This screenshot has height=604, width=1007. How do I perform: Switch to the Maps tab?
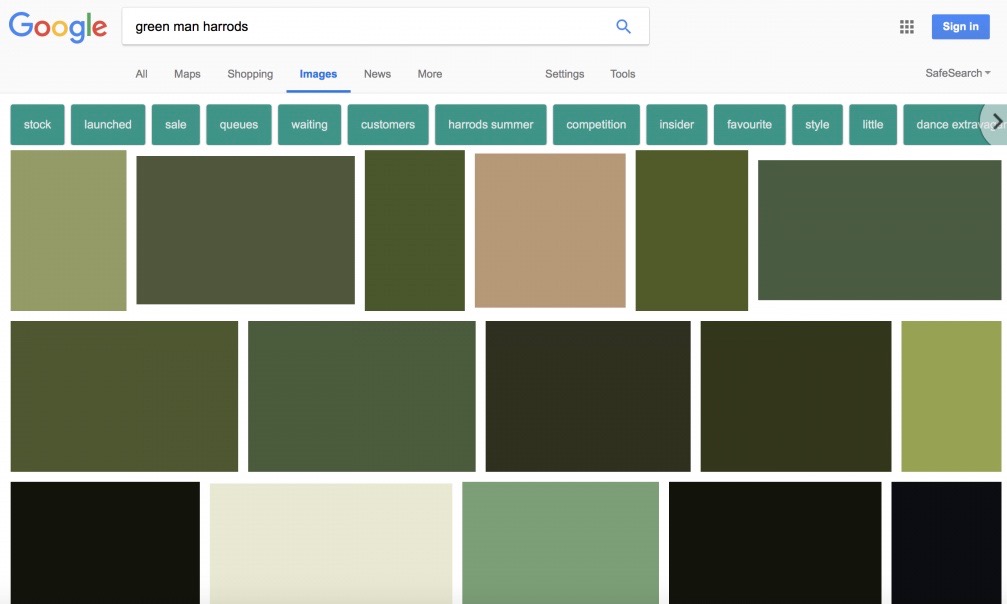click(x=187, y=74)
